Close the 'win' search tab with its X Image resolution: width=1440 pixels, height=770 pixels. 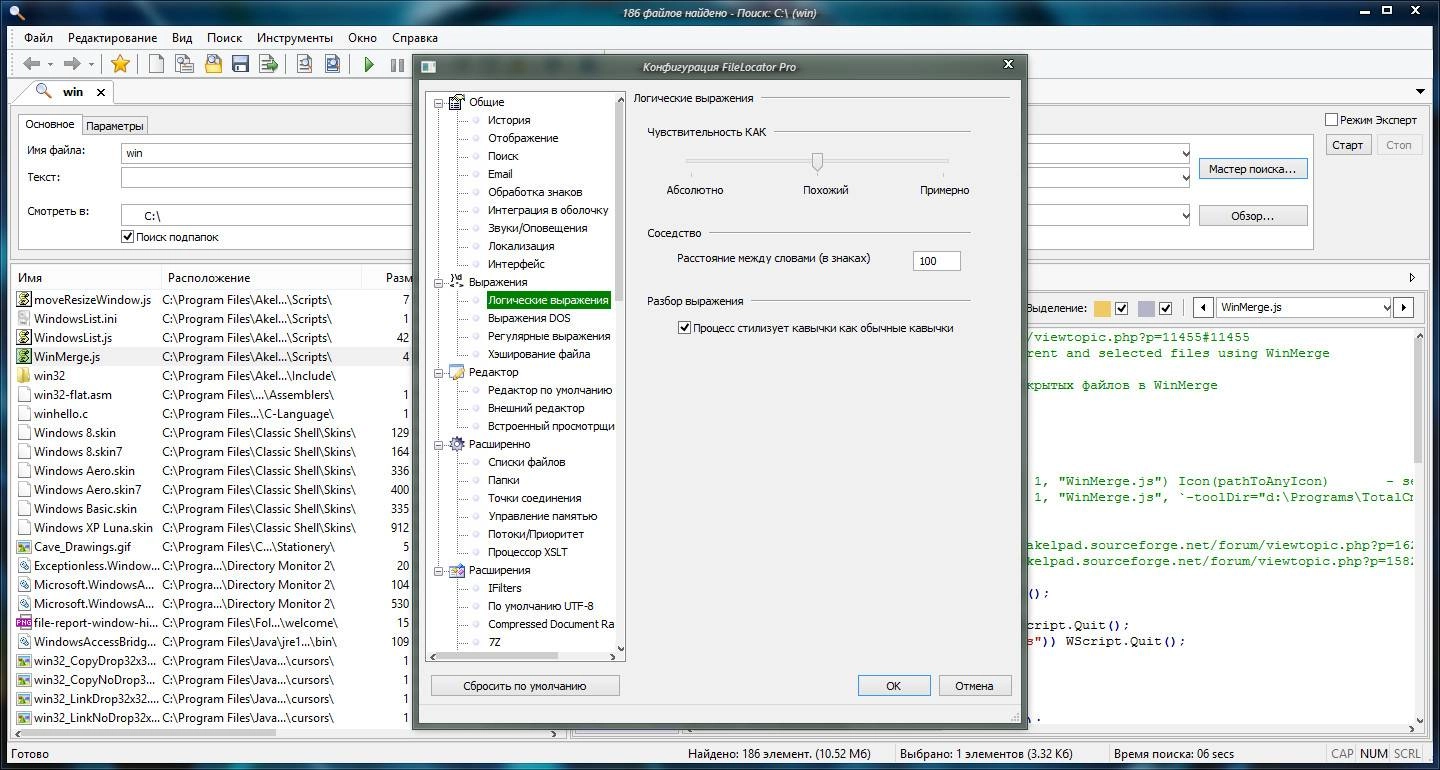tap(100, 92)
